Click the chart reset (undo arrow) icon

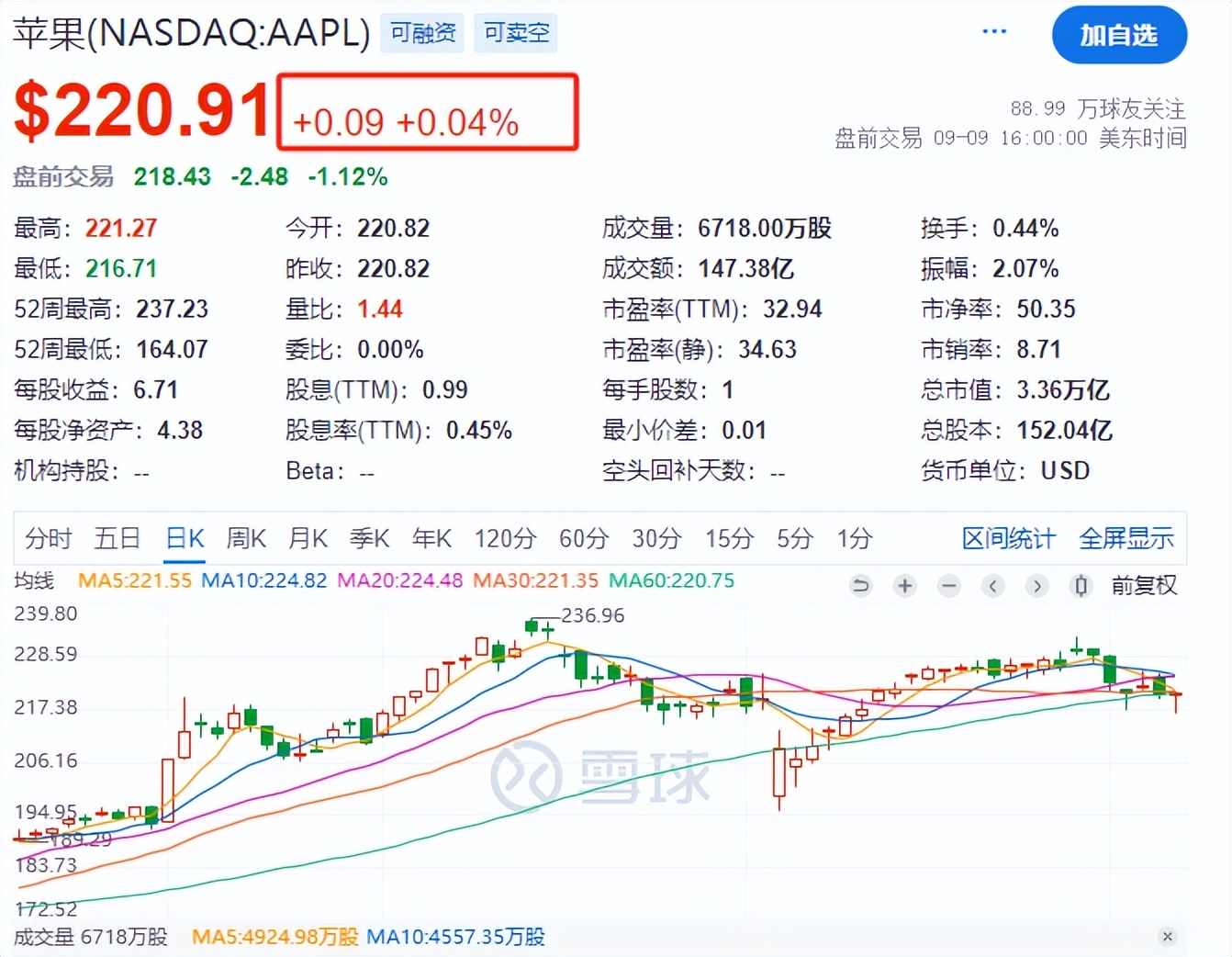[x=860, y=585]
